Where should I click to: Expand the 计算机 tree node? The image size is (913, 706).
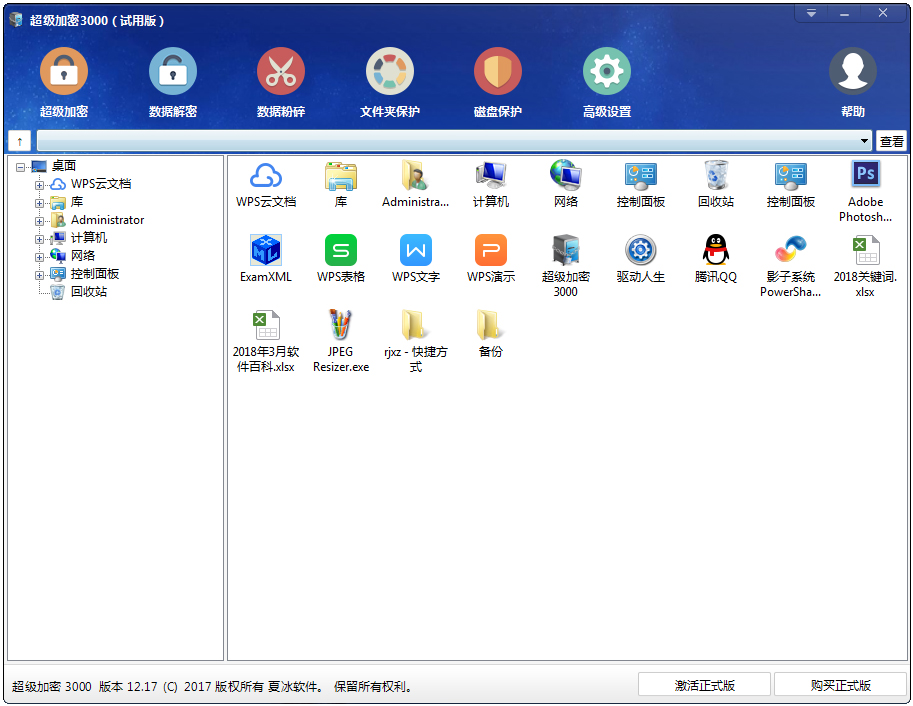40,239
